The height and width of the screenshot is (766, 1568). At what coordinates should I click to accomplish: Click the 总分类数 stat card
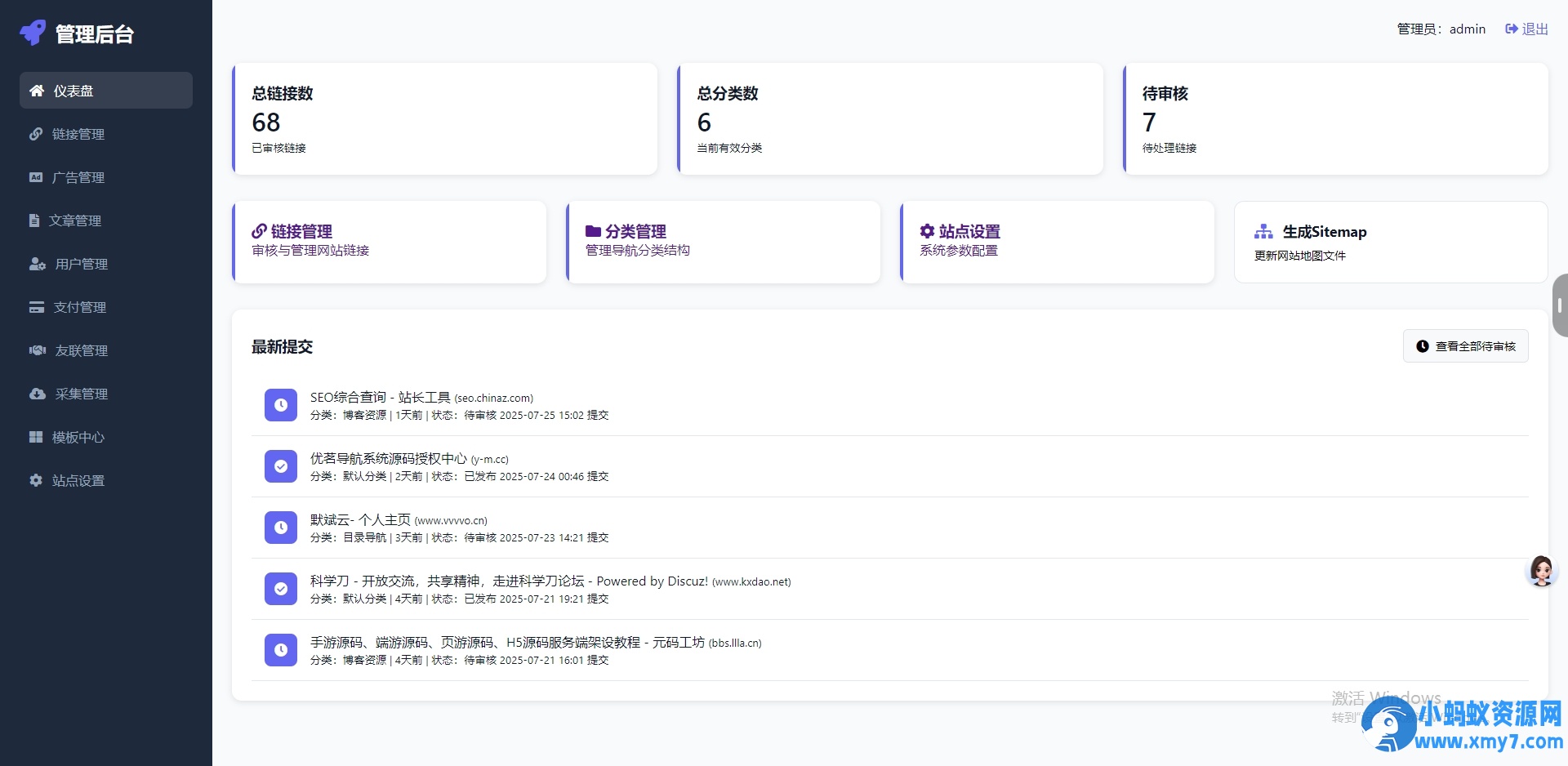[890, 118]
